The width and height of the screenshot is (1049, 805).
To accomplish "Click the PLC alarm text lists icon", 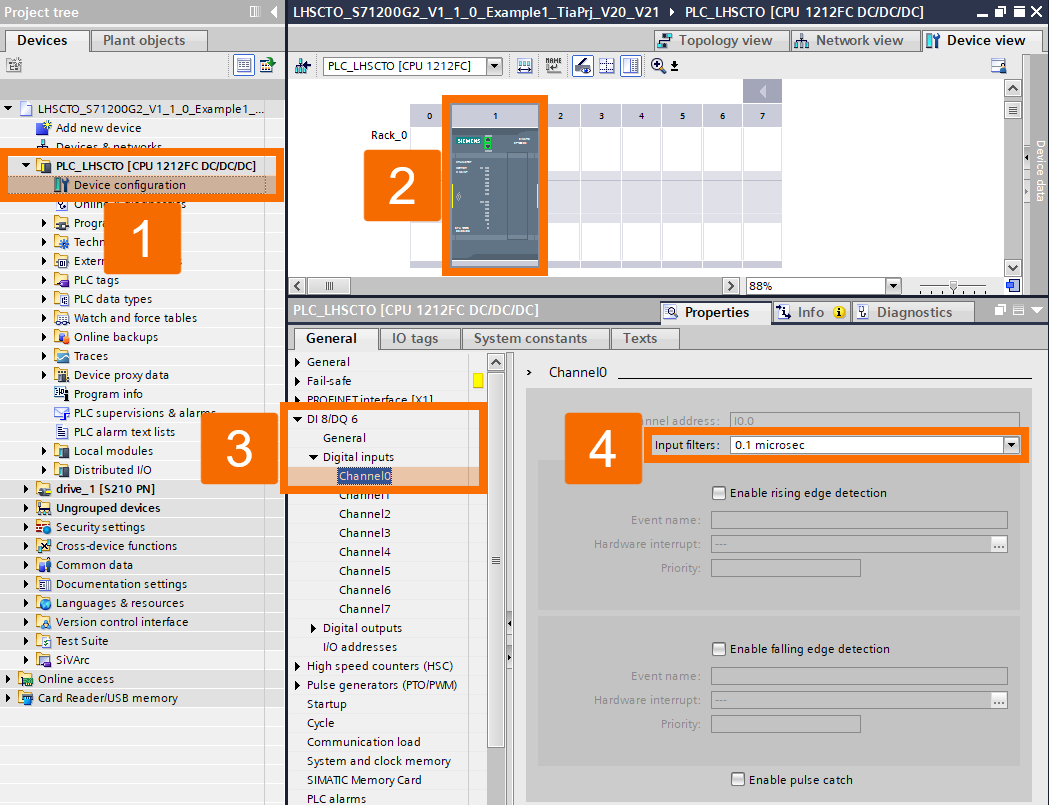I will 62,432.
